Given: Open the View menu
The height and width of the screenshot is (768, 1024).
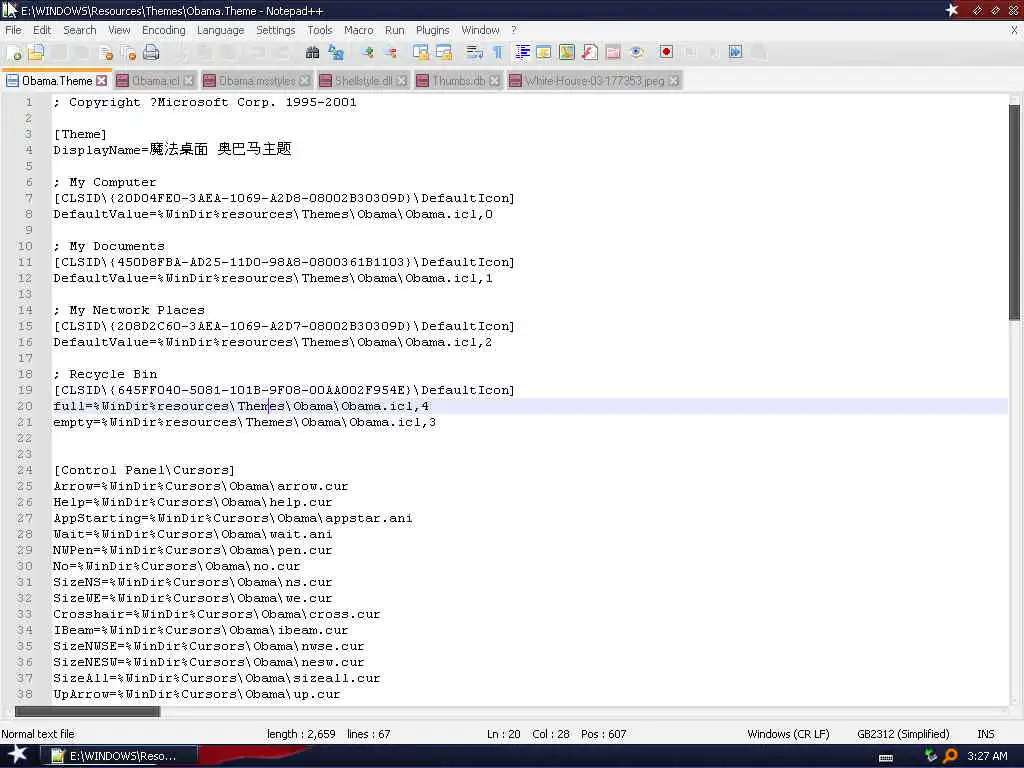Looking at the screenshot, I should pos(119,30).
